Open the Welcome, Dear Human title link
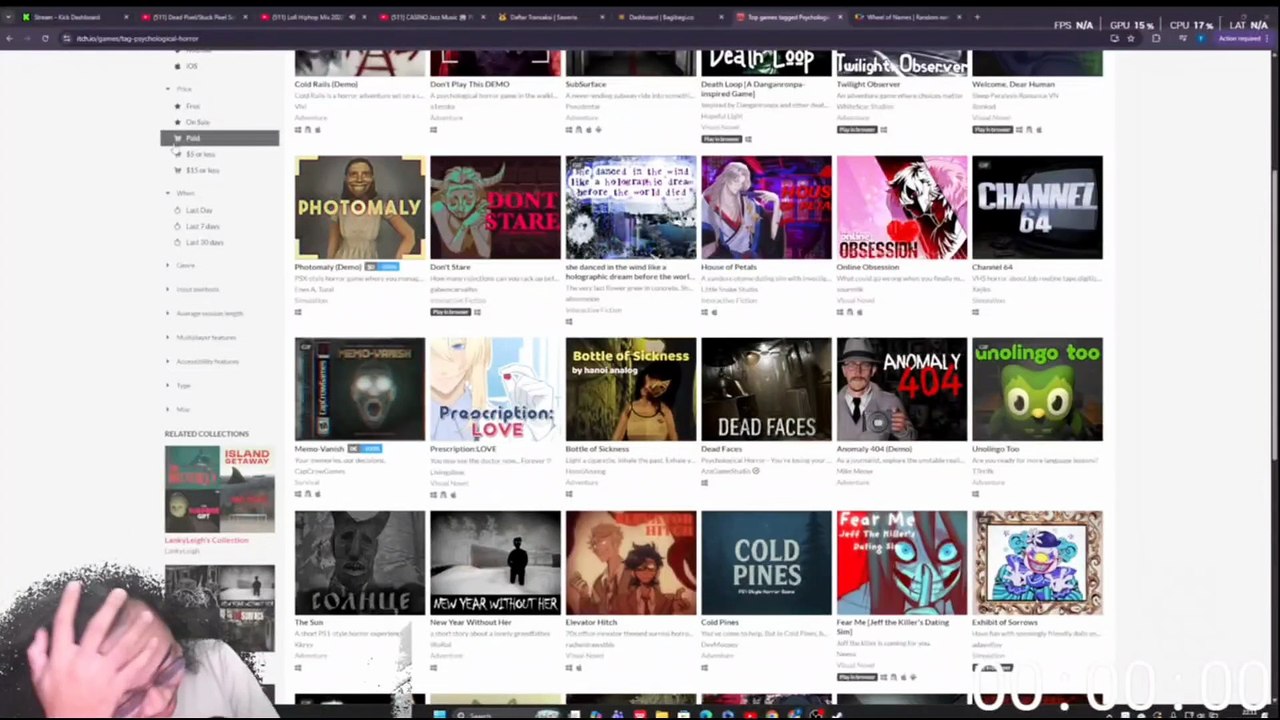Viewport: 1280px width, 720px height. [x=1015, y=84]
